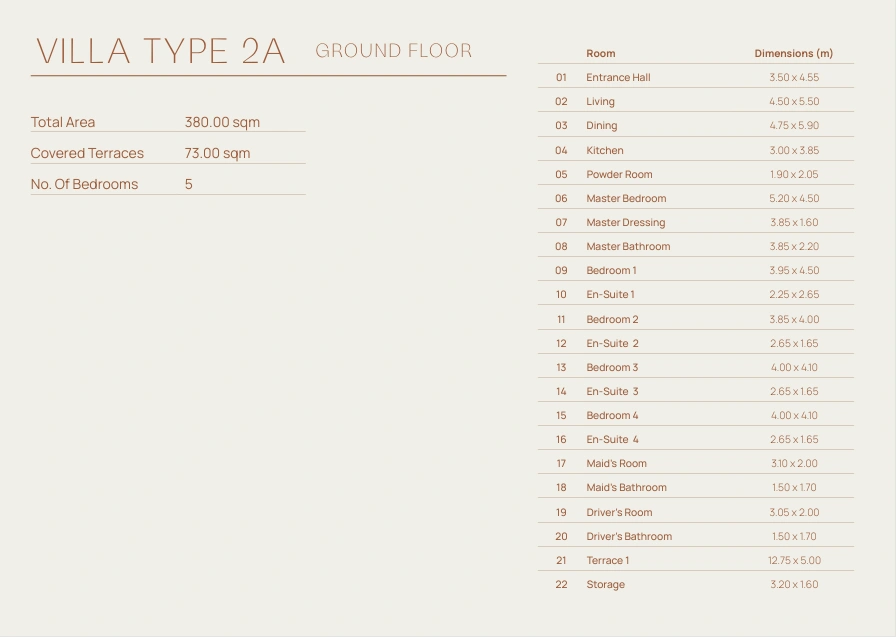Click the 3.95 x 4.50 dimension
896x637 pixels.
click(794, 270)
